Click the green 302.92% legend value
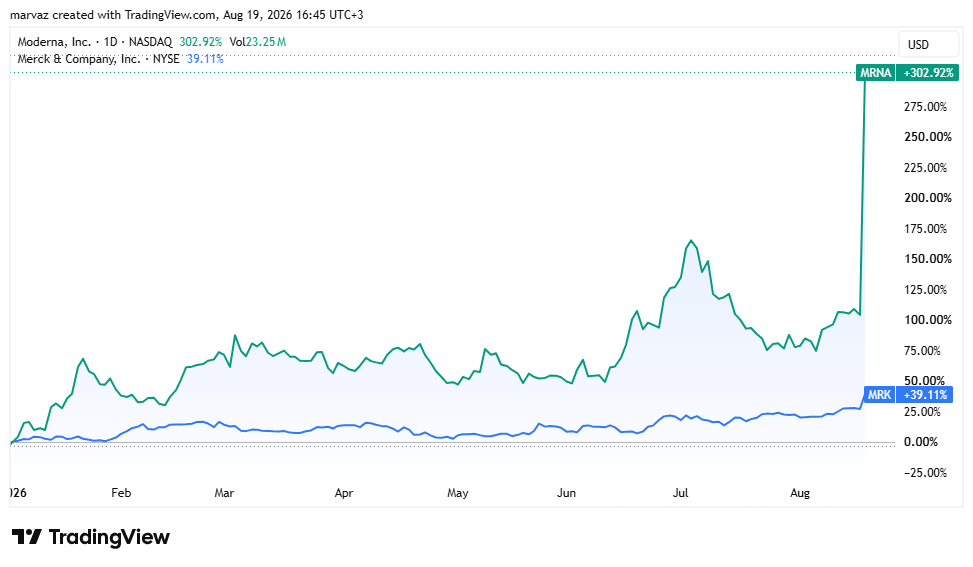This screenshot has width=973, height=567. click(200, 42)
